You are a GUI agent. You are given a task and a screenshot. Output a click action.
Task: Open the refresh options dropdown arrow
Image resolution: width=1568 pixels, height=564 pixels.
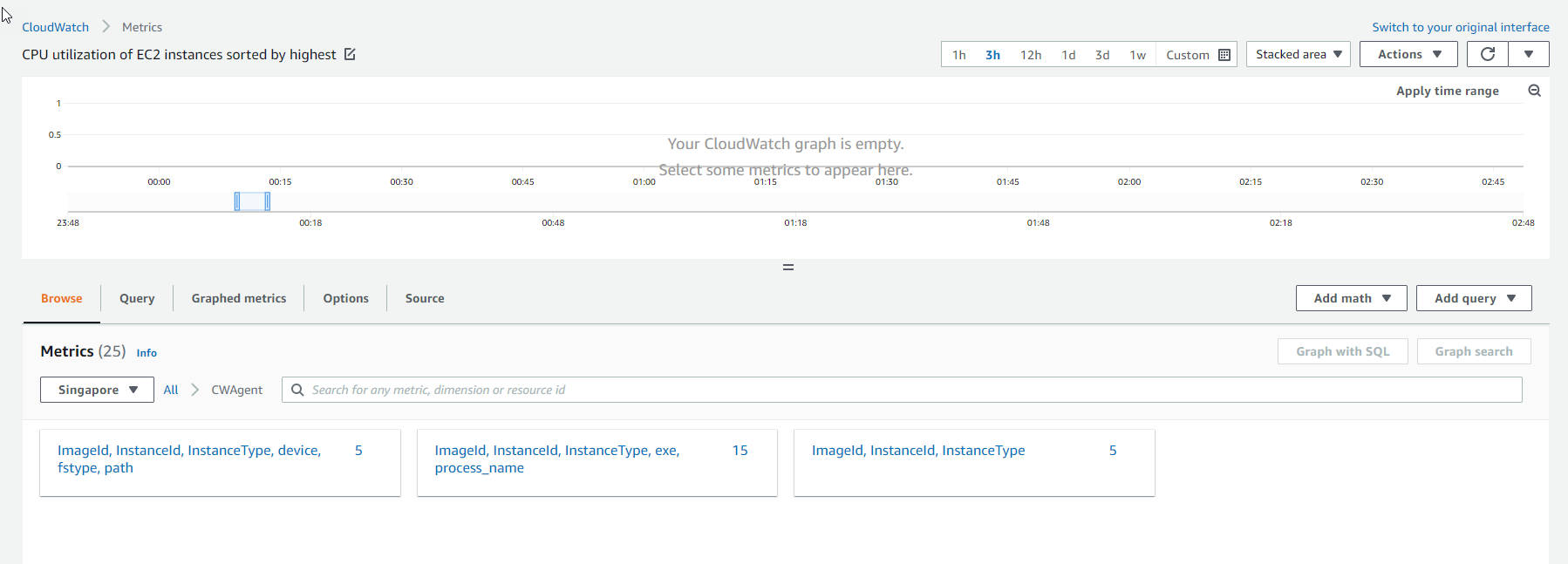(x=1529, y=54)
